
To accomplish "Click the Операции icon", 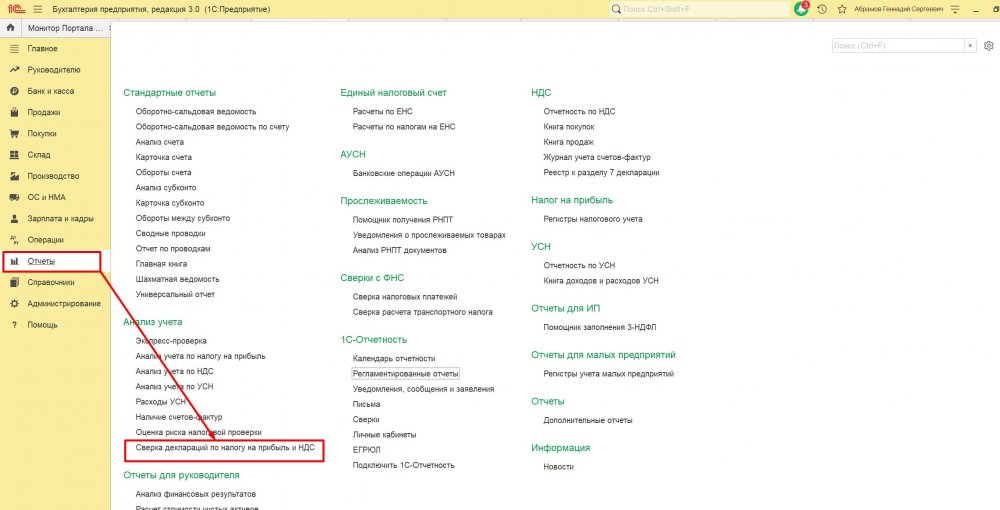I will tap(14, 240).
